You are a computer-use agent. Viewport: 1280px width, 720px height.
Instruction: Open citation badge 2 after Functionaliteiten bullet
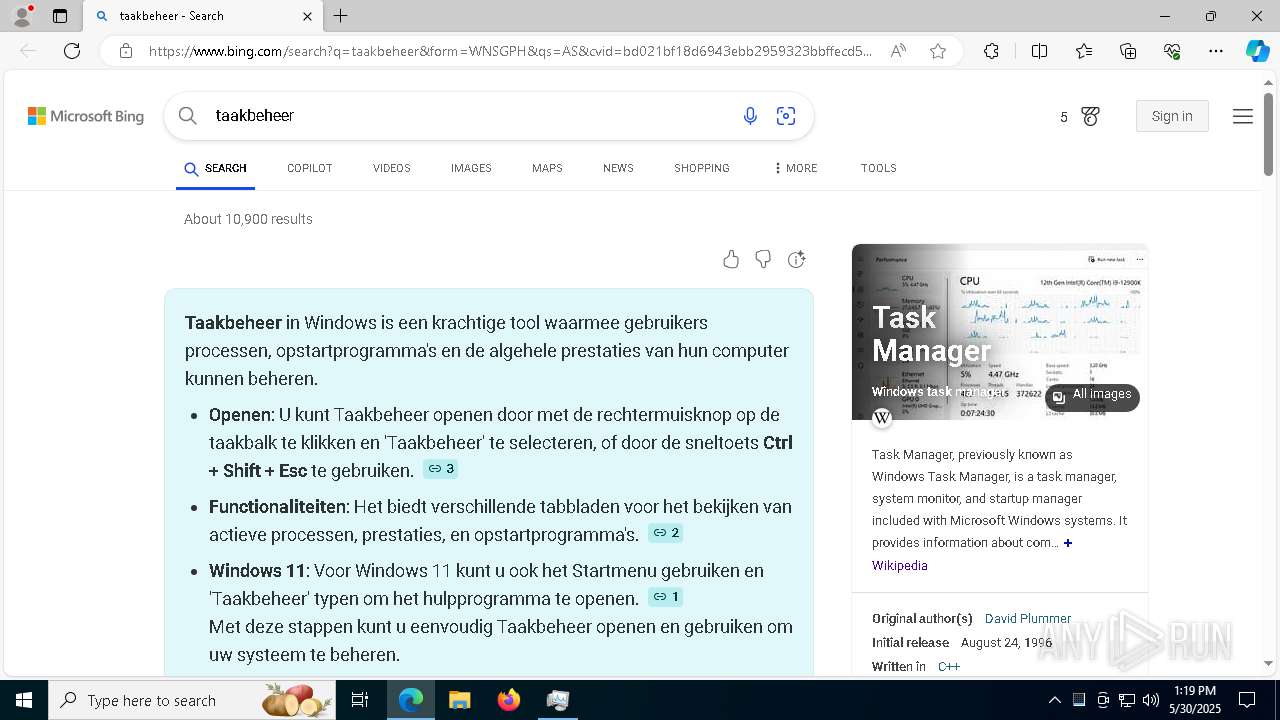[x=665, y=533]
